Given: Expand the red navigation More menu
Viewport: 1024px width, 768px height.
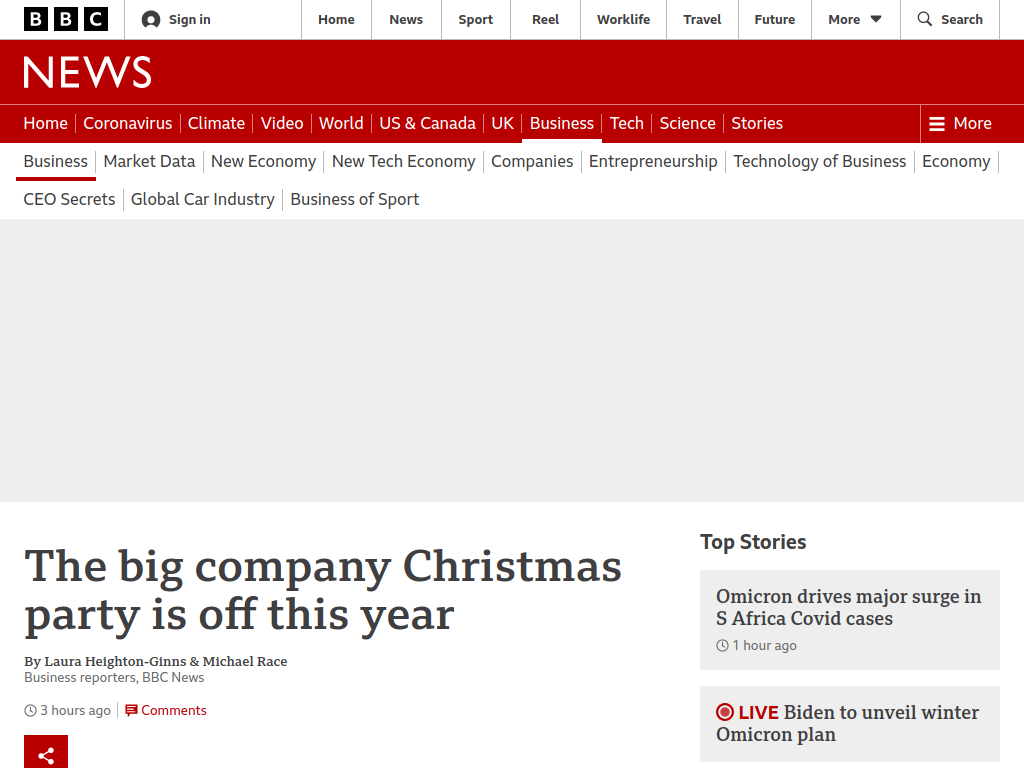Looking at the screenshot, I should (x=960, y=123).
